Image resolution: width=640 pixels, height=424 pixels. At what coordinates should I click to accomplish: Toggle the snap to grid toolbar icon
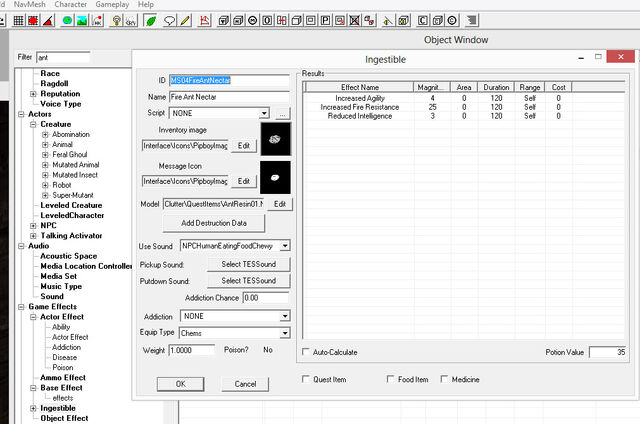[x=18, y=20]
